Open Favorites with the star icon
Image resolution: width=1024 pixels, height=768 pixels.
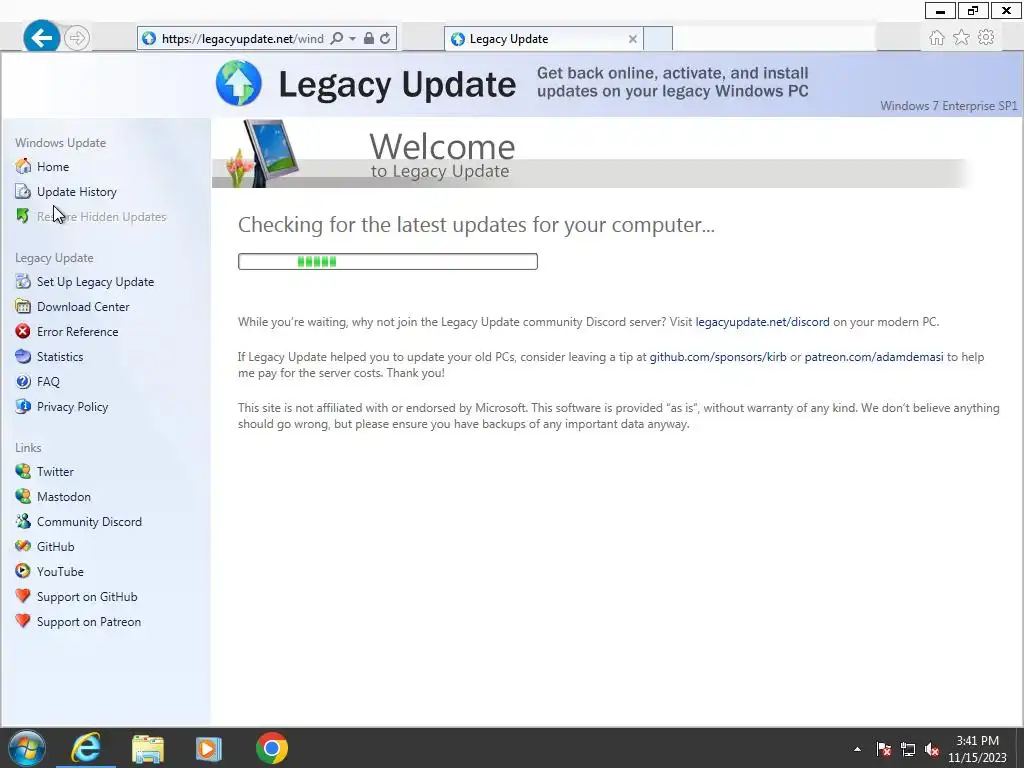tap(961, 38)
